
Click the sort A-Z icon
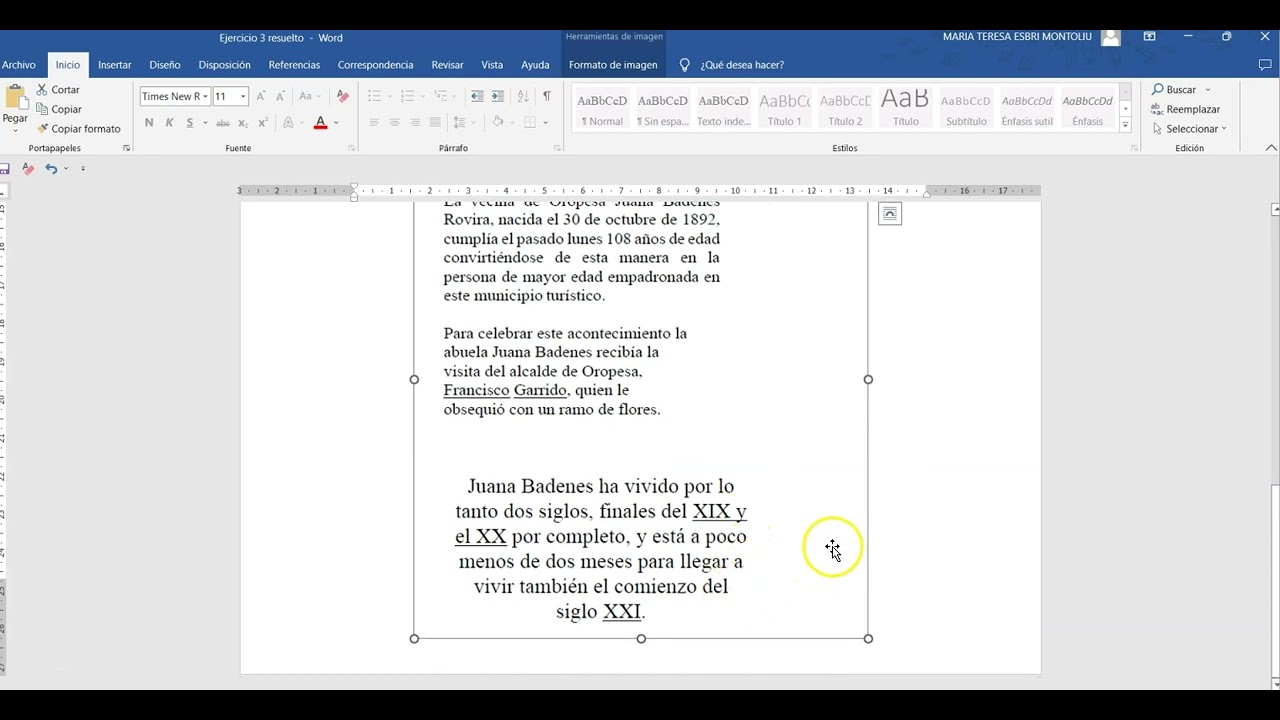click(523, 97)
